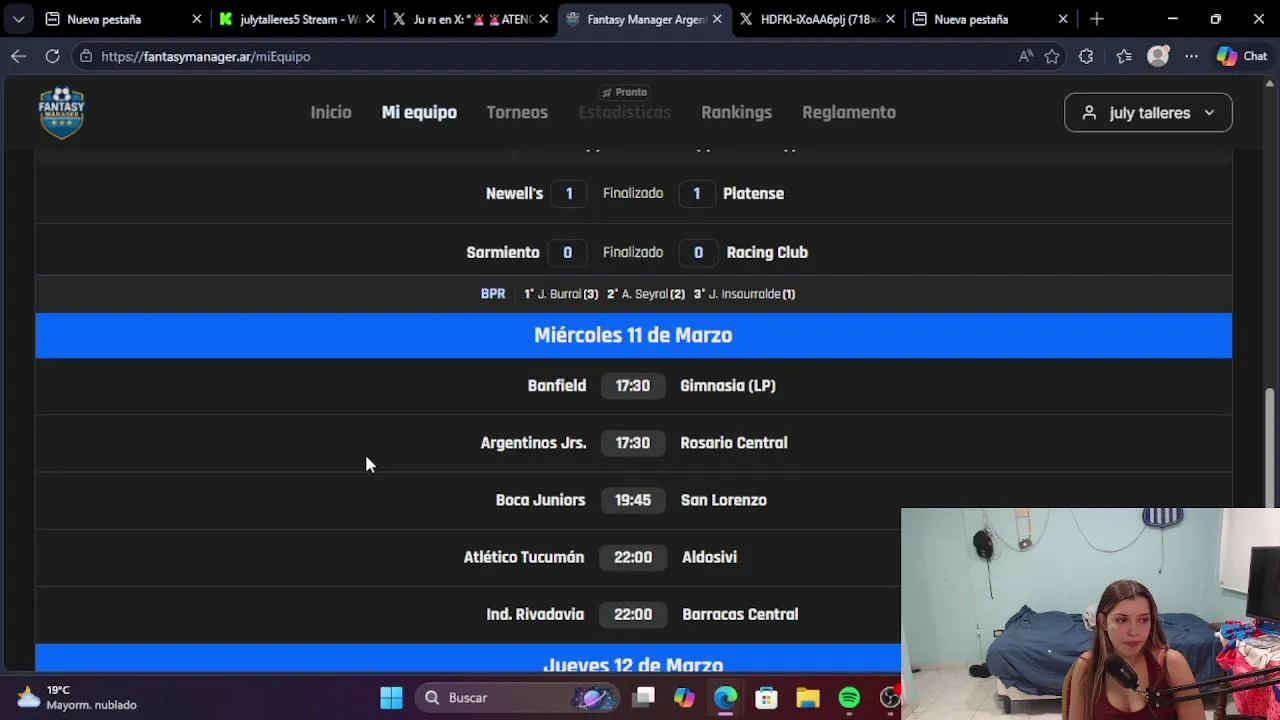
Task: Click Platense team name
Action: coord(753,193)
